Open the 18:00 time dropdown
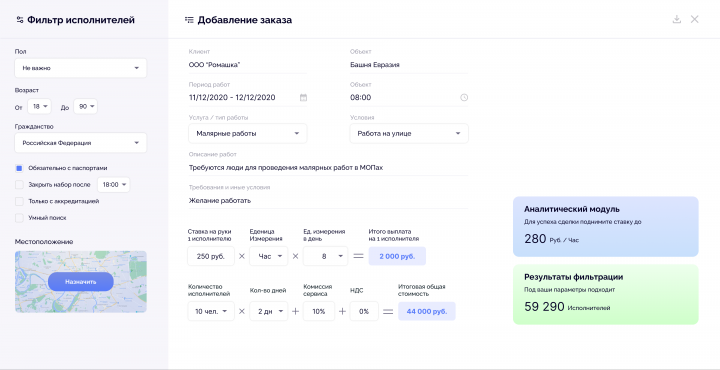This screenshot has height=370, width=720. (113, 185)
